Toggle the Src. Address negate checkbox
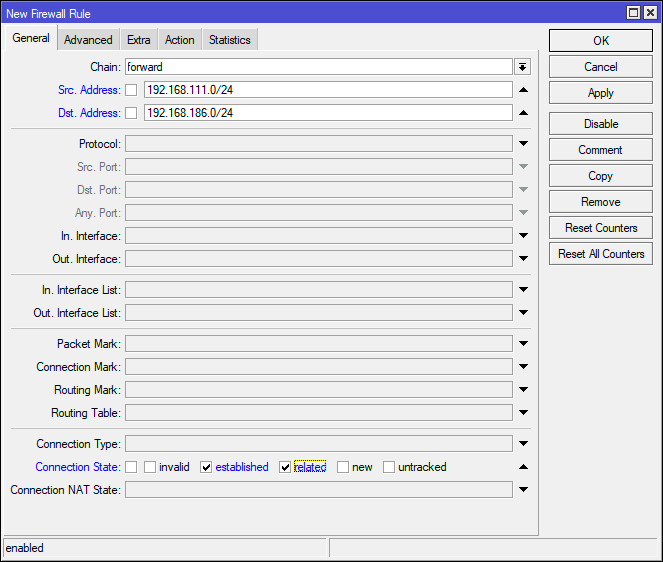 pyautogui.click(x=131, y=90)
